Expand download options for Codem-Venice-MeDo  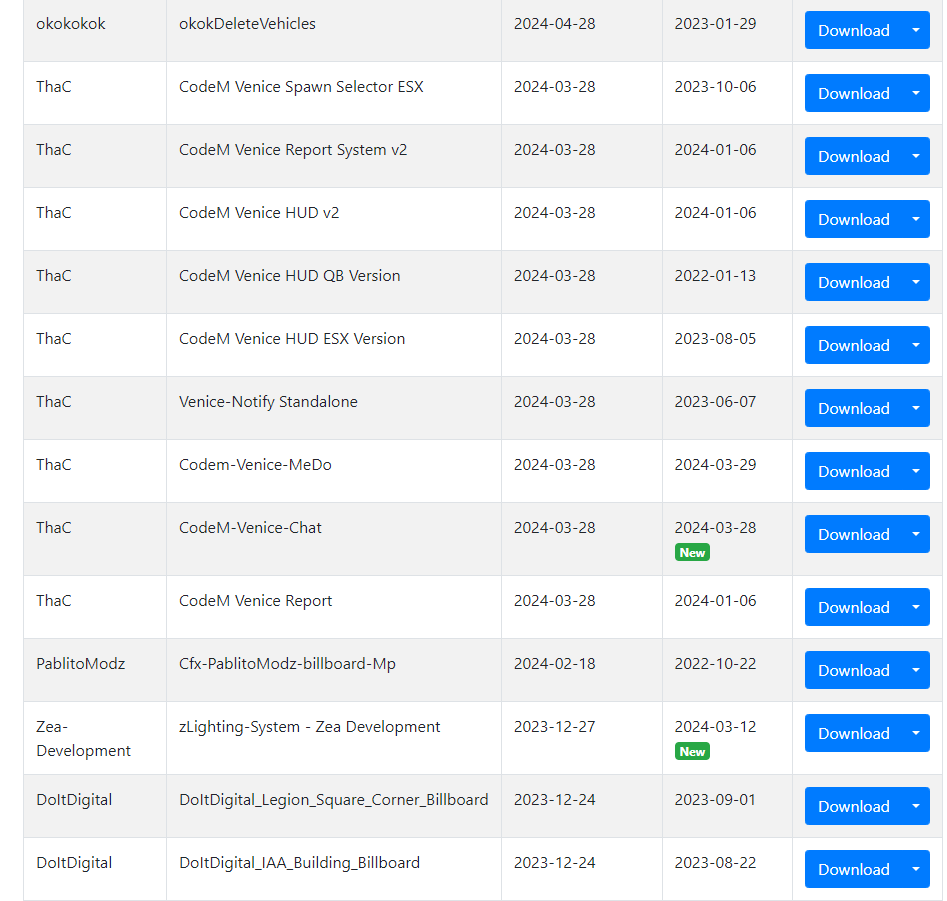916,471
